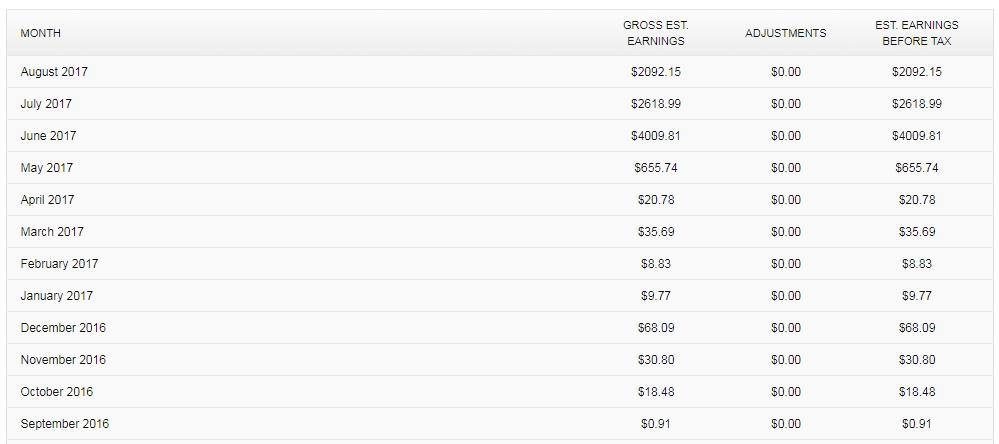Screen dimensions: 999x444
Task: Click the October 2016 month label
Action: pos(57,392)
